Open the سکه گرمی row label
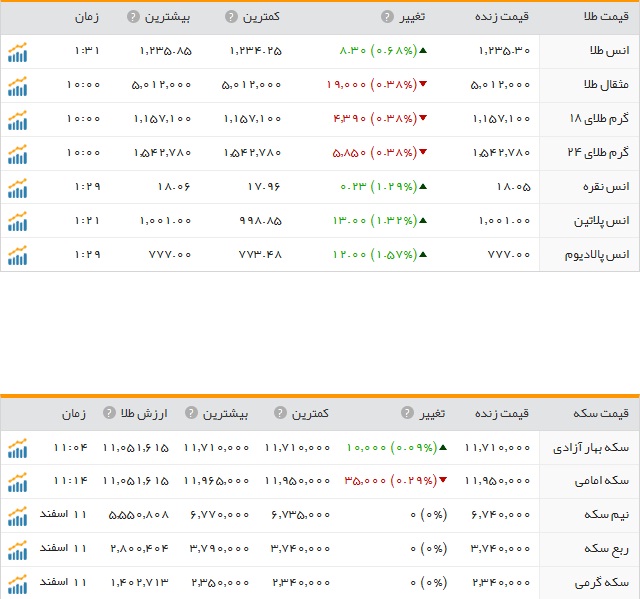The height and width of the screenshot is (599, 640). (x=602, y=583)
